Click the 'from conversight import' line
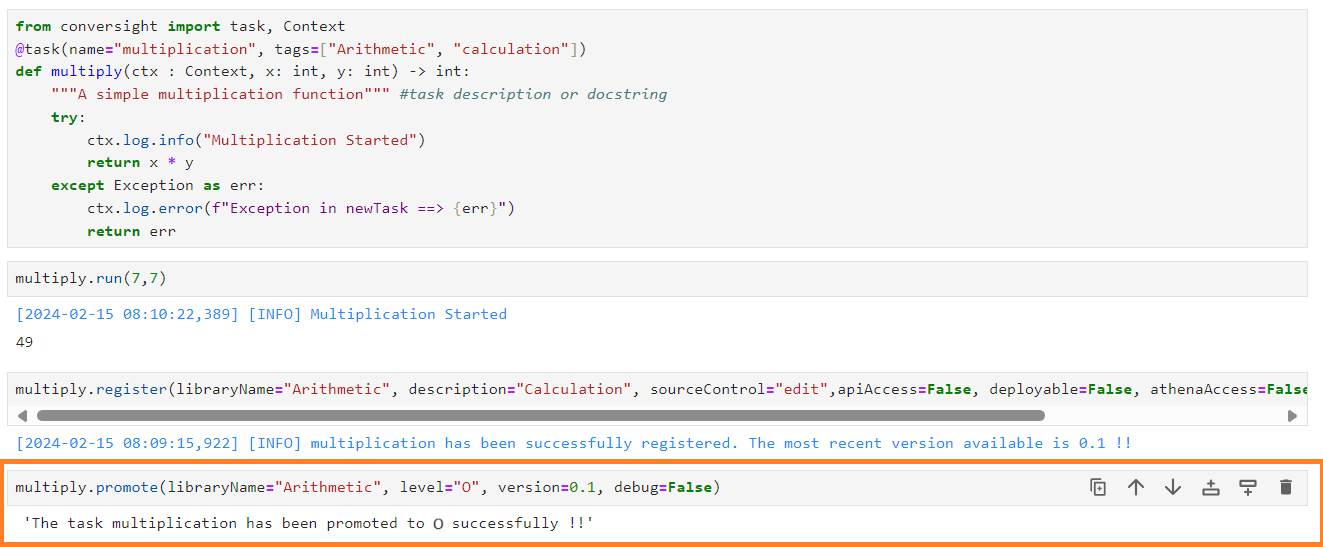Viewport: 1323px width, 547px height. (180, 26)
